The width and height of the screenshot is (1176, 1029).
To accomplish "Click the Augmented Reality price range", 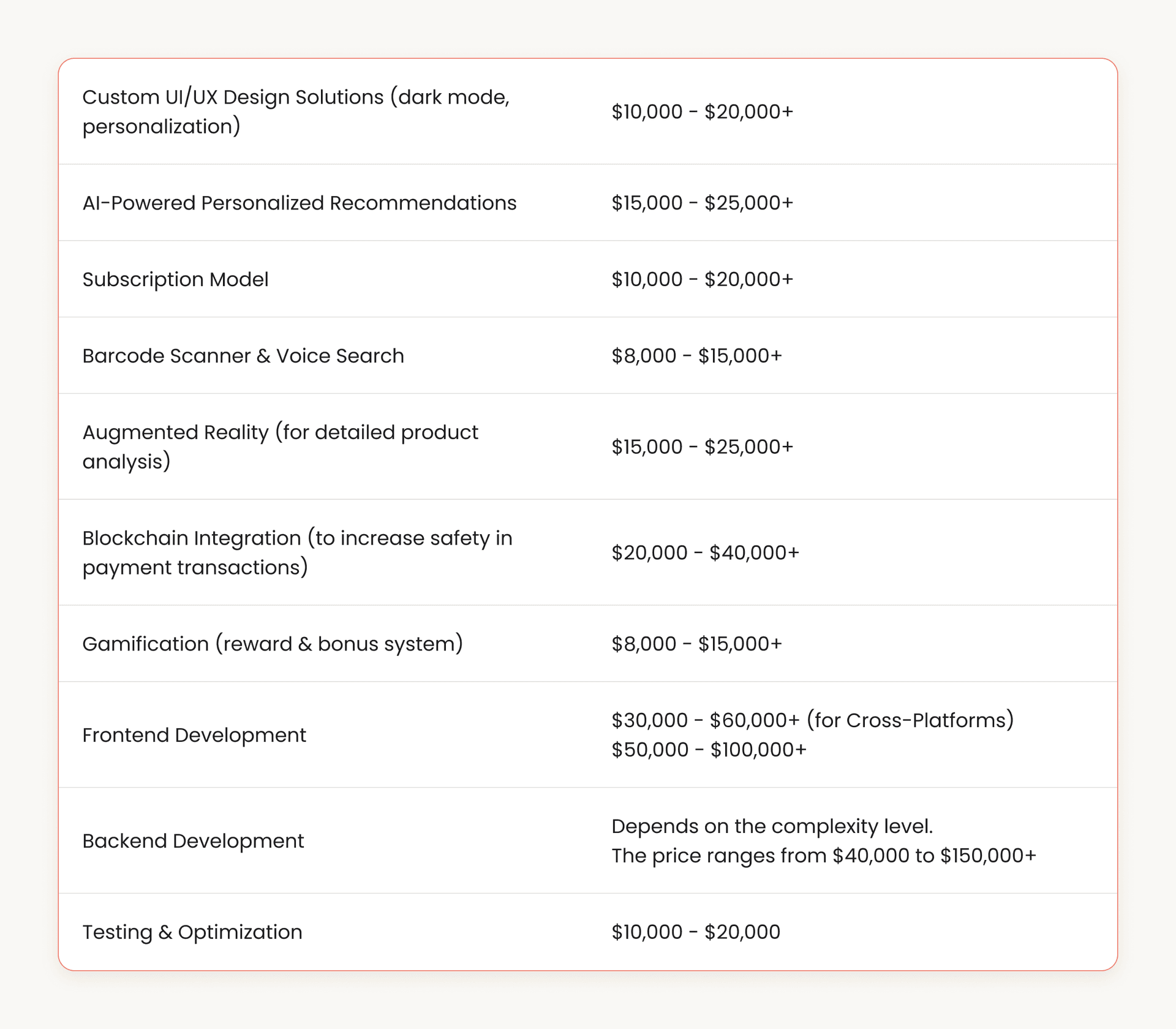I will pyautogui.click(x=702, y=447).
